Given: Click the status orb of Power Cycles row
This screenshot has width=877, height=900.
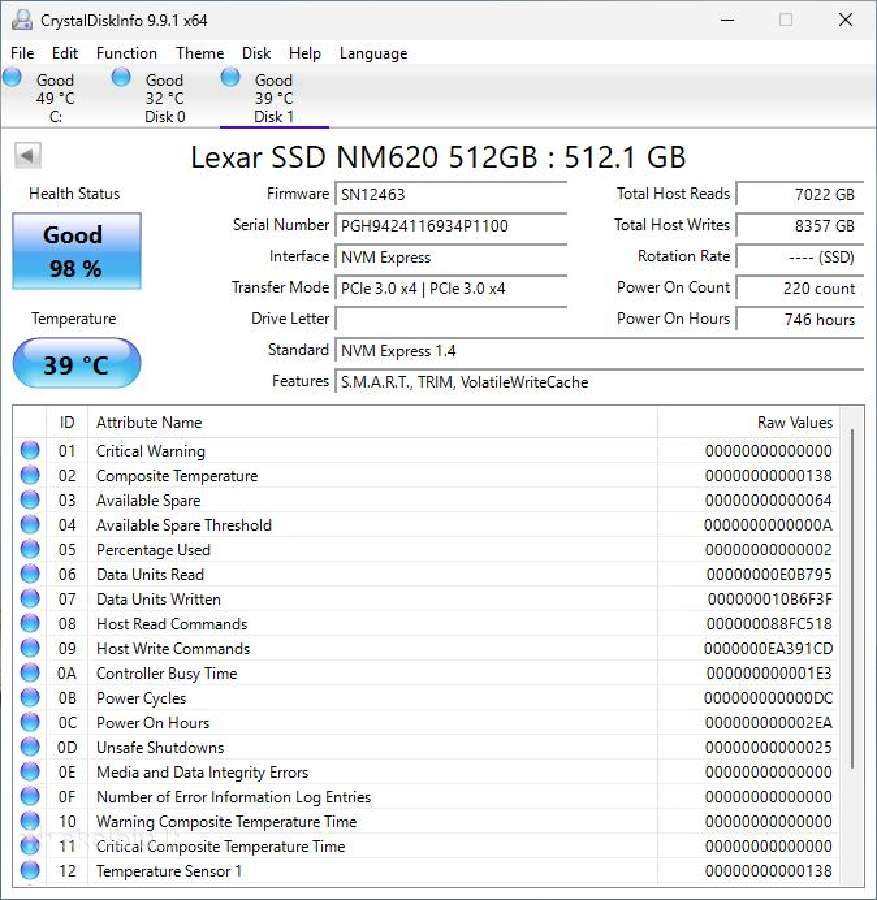Looking at the screenshot, I should click(30, 697).
